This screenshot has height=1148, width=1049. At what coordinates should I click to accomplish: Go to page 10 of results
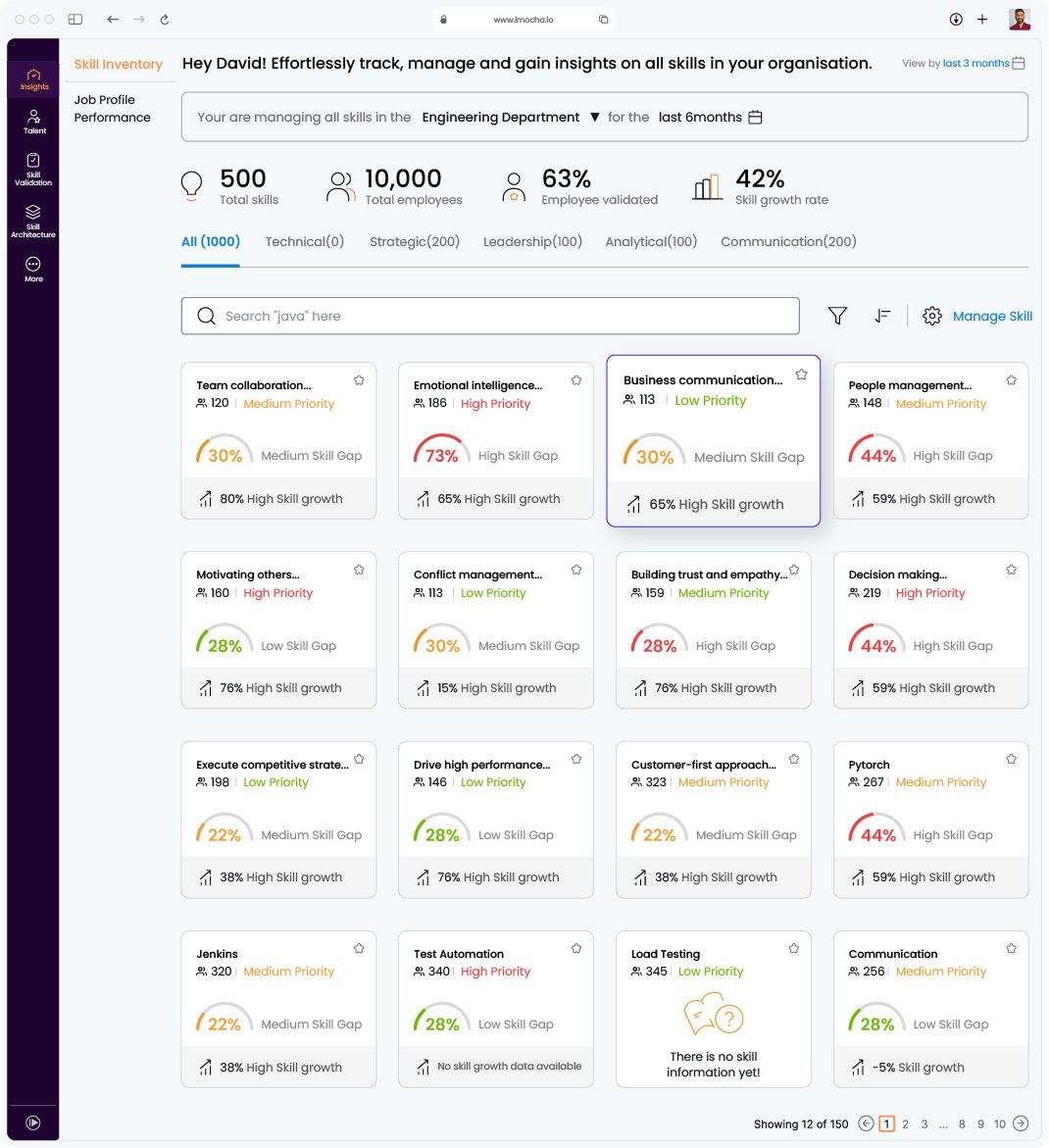1000,1123
